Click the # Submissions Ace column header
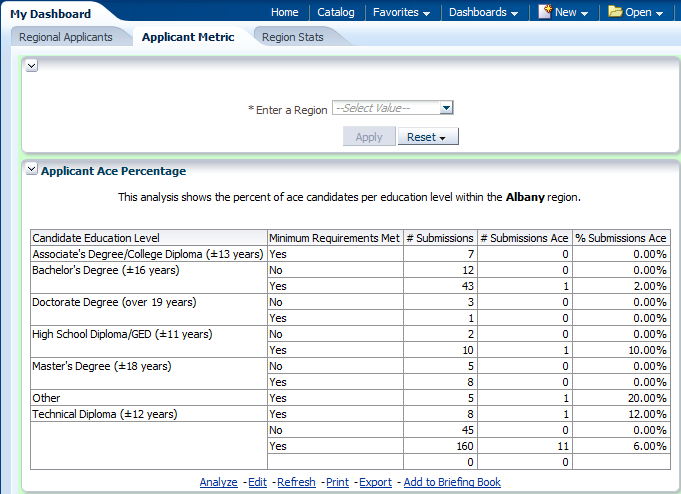Viewport: 681px width, 494px height. click(x=524, y=238)
